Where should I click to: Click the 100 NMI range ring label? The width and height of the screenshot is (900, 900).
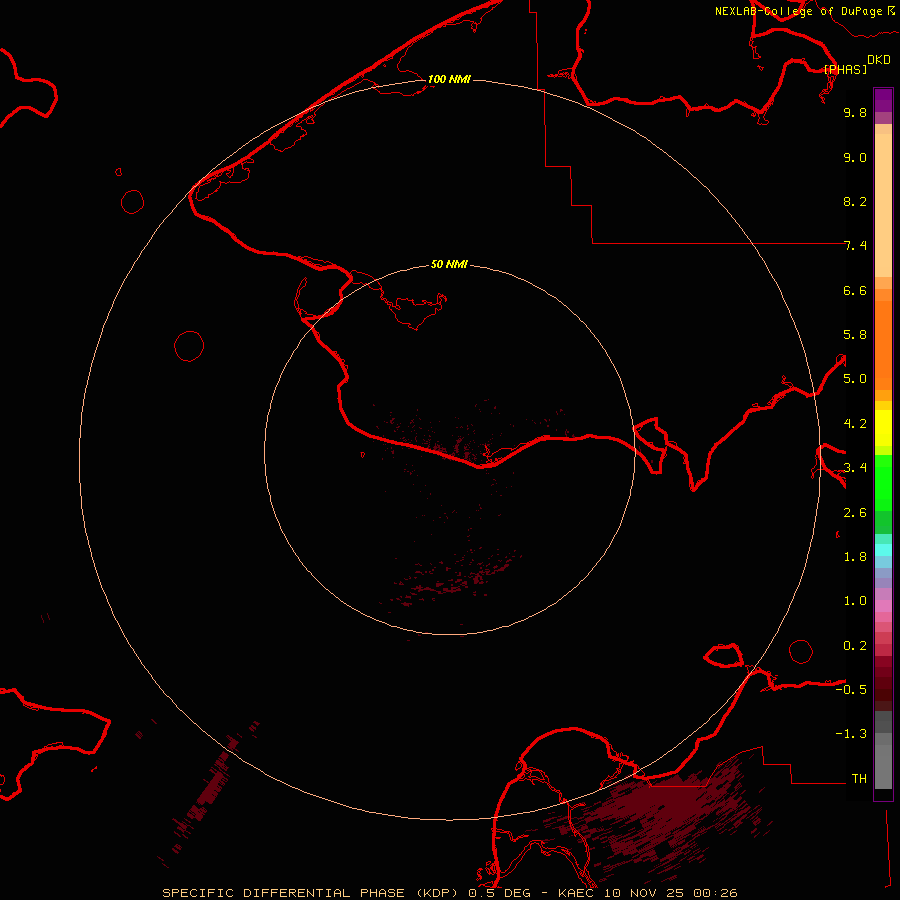[449, 79]
